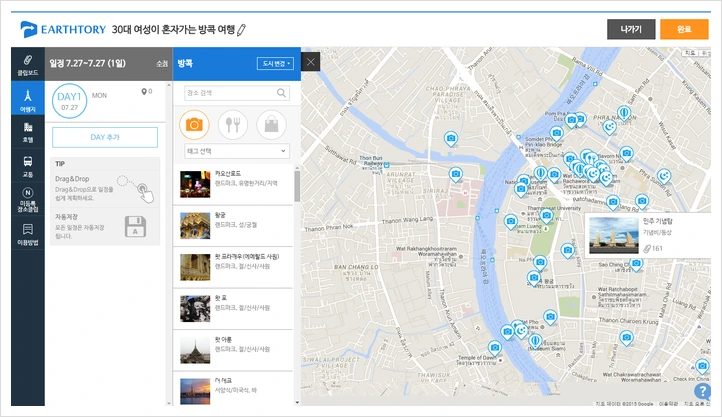
Task: Open the 호텔 hotel sidebar icon
Action: (x=28, y=132)
